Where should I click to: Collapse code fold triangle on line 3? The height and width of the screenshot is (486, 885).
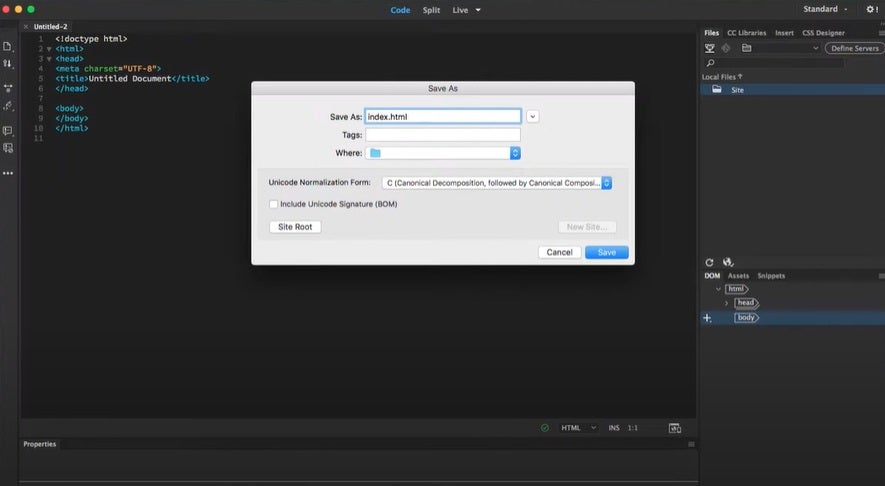(x=50, y=59)
